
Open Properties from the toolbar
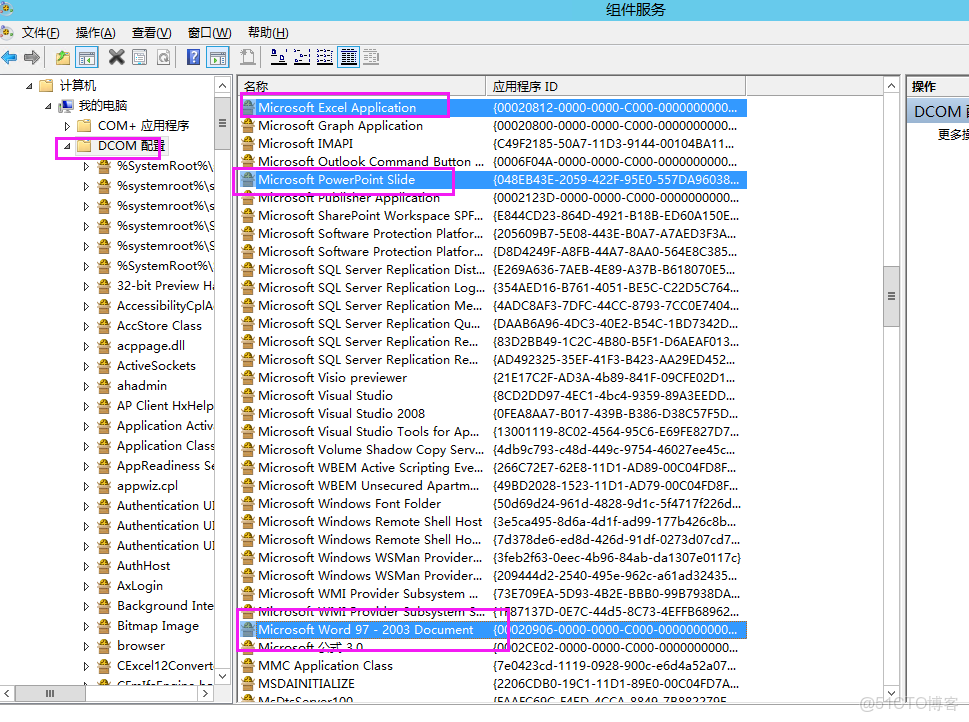140,57
